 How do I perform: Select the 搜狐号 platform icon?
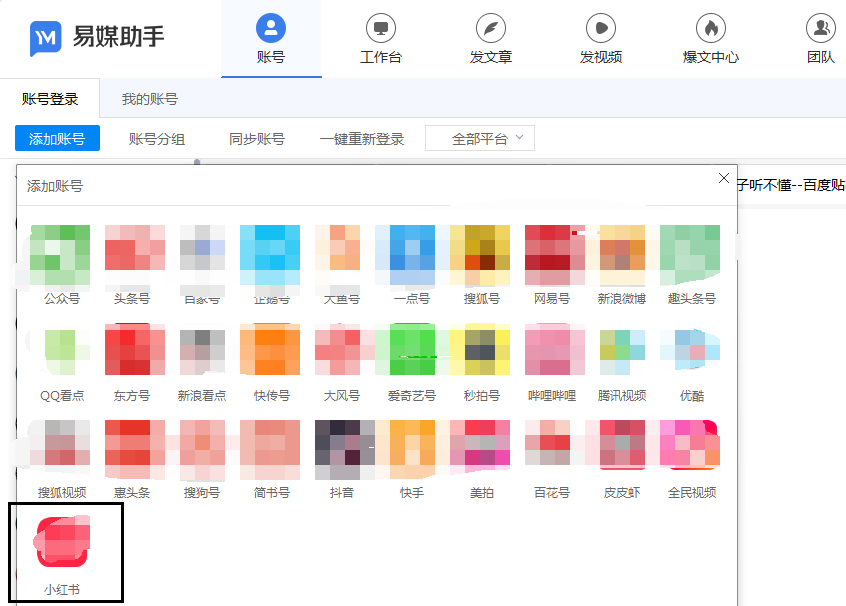point(480,255)
